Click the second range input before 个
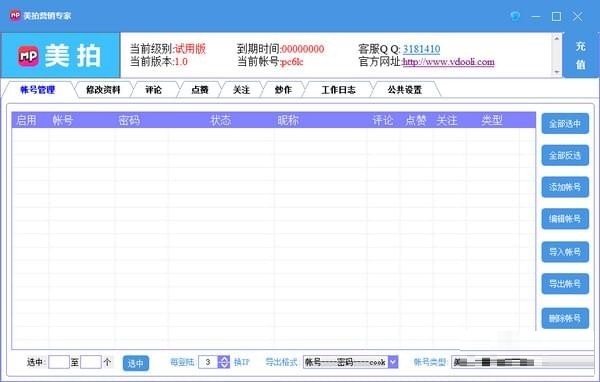 click(91, 362)
